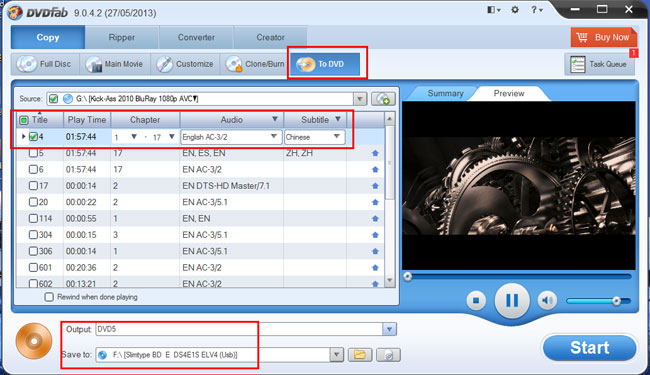Uncheck title 4 checkbox

34,137
